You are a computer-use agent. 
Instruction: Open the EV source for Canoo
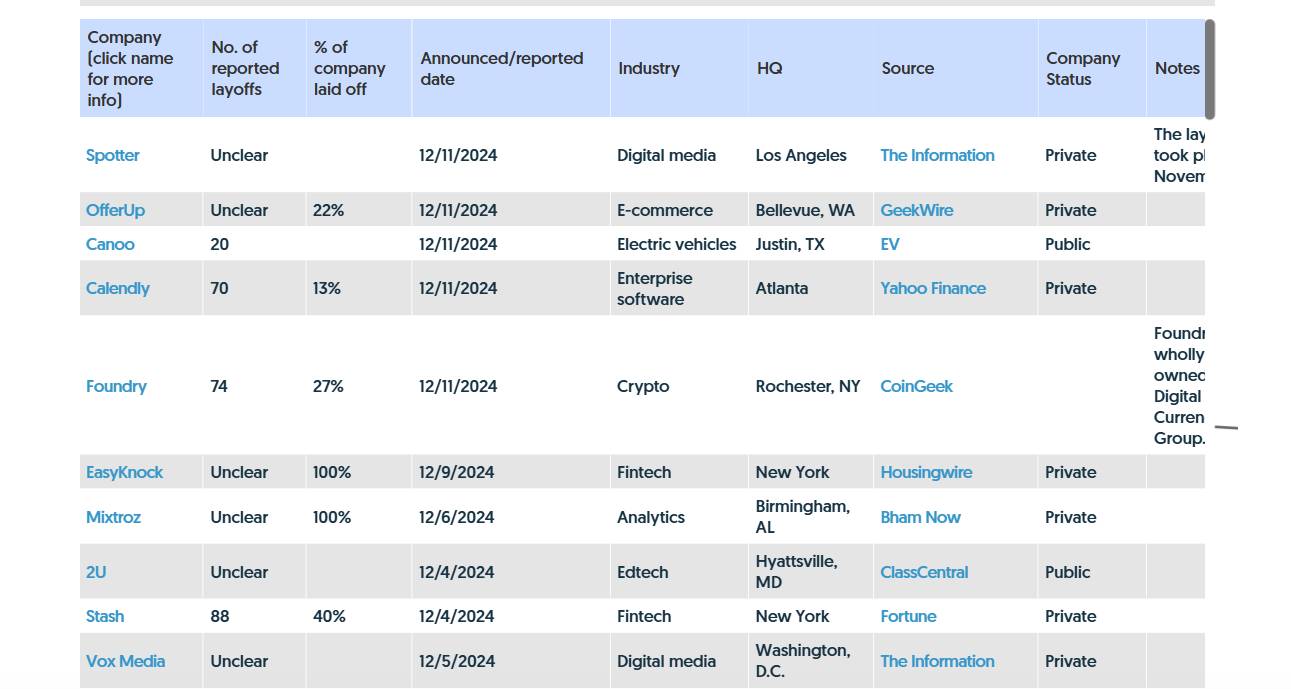coord(890,244)
